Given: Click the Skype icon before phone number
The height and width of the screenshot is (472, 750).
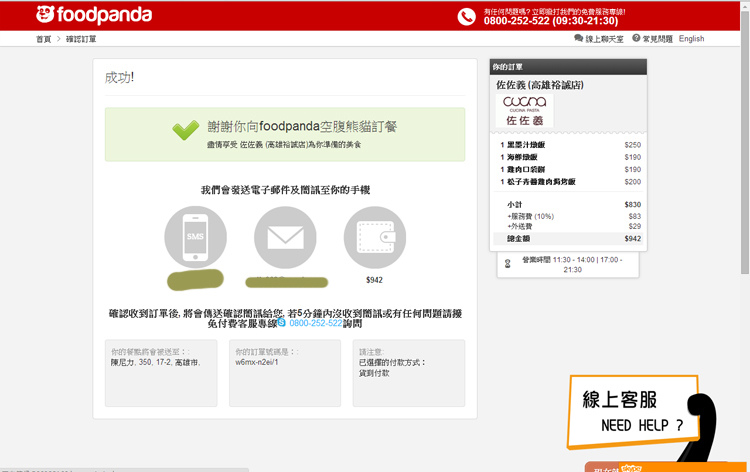Looking at the screenshot, I should click(282, 323).
